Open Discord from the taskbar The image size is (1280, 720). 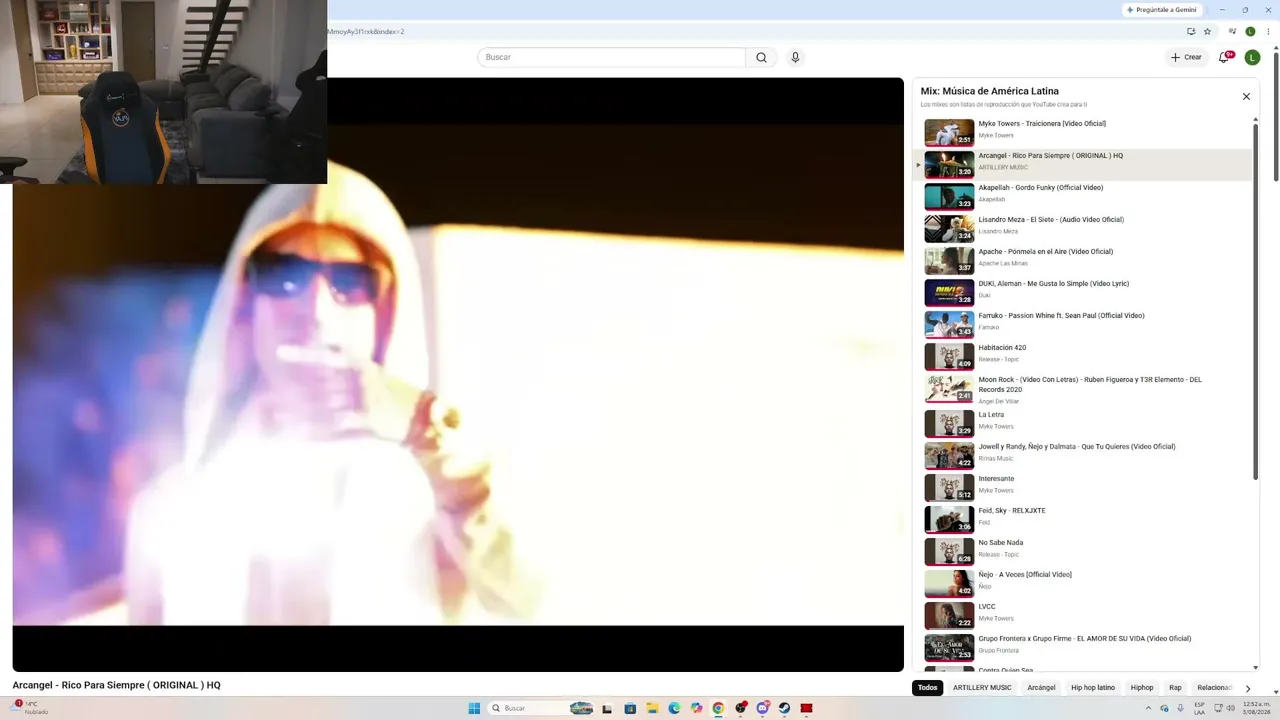click(762, 708)
